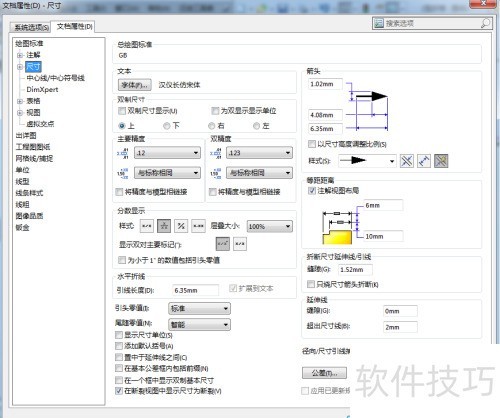Enable 只绕尺寸箭头折断 checkbox
The width and height of the screenshot is (500, 418).
pyautogui.click(x=311, y=284)
